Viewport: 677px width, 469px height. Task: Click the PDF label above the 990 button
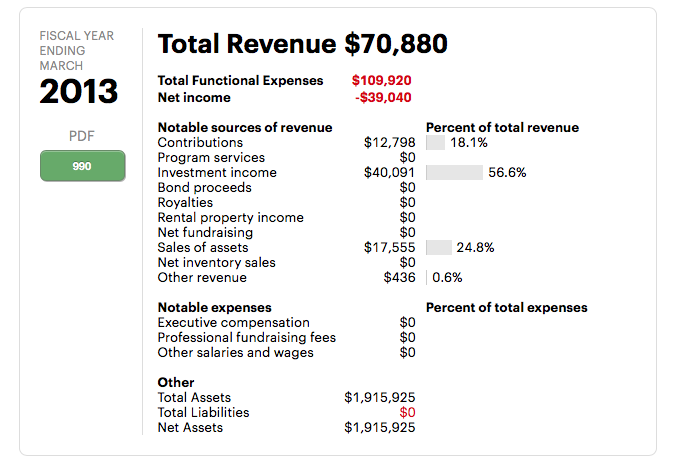(81, 136)
